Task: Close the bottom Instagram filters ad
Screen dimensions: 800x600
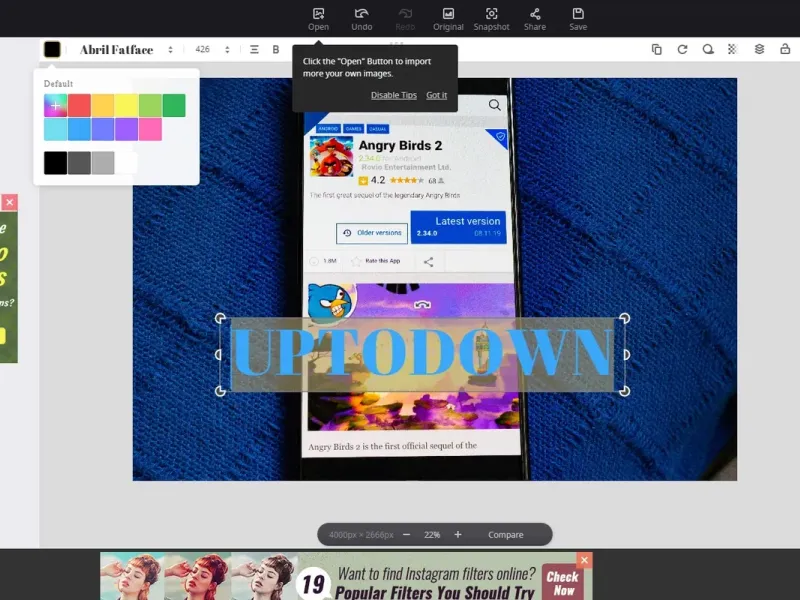Action: click(x=585, y=560)
